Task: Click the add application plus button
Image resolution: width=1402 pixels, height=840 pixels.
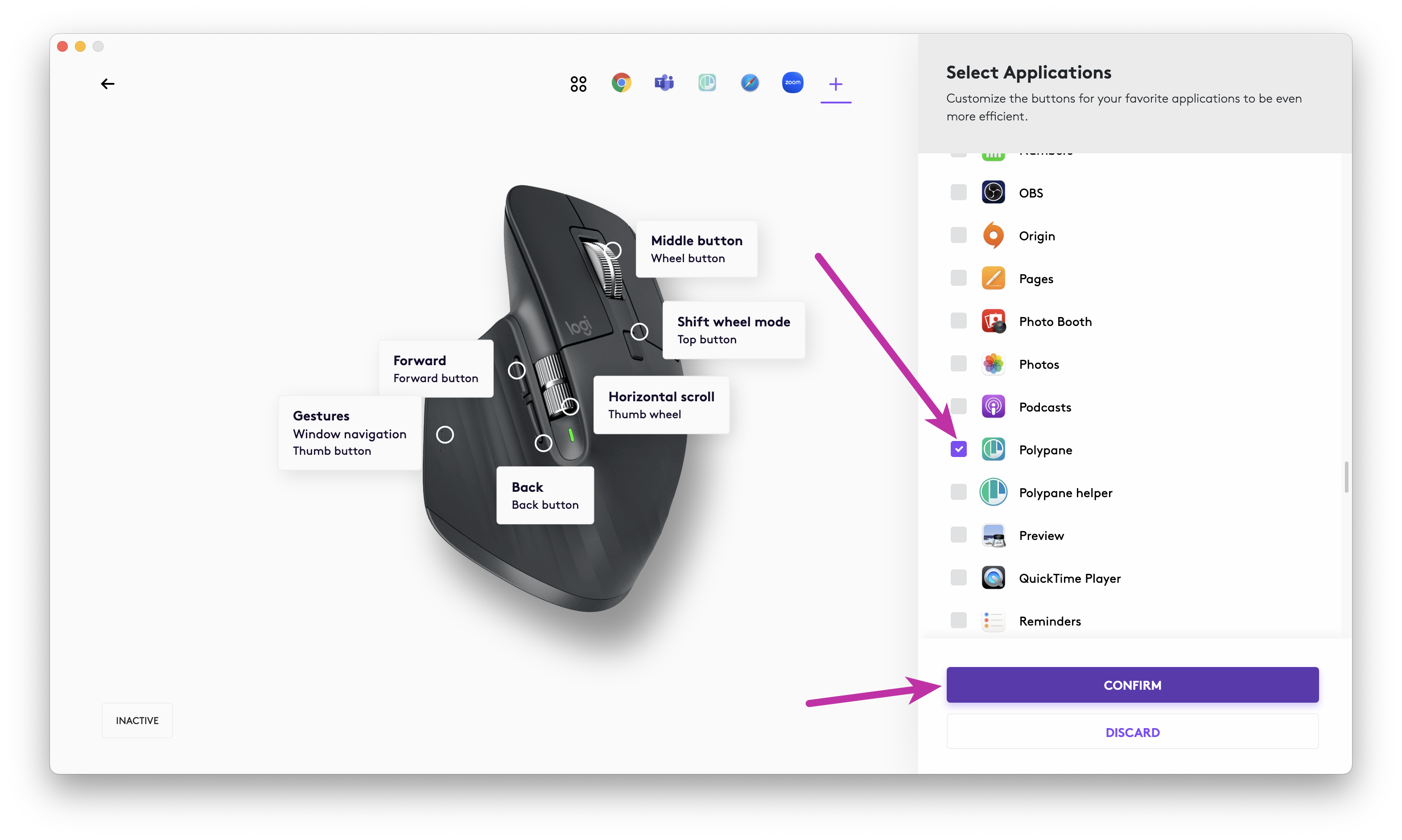Action: (x=835, y=83)
